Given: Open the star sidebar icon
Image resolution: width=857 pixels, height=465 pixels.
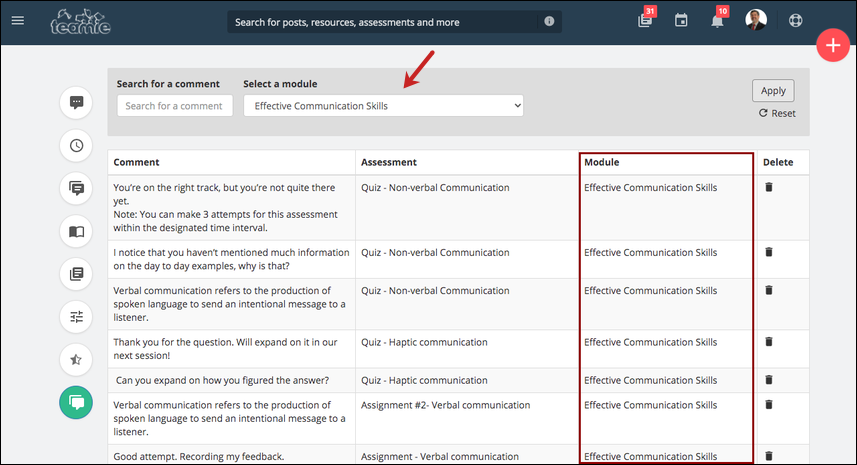Looking at the screenshot, I should [x=77, y=360].
